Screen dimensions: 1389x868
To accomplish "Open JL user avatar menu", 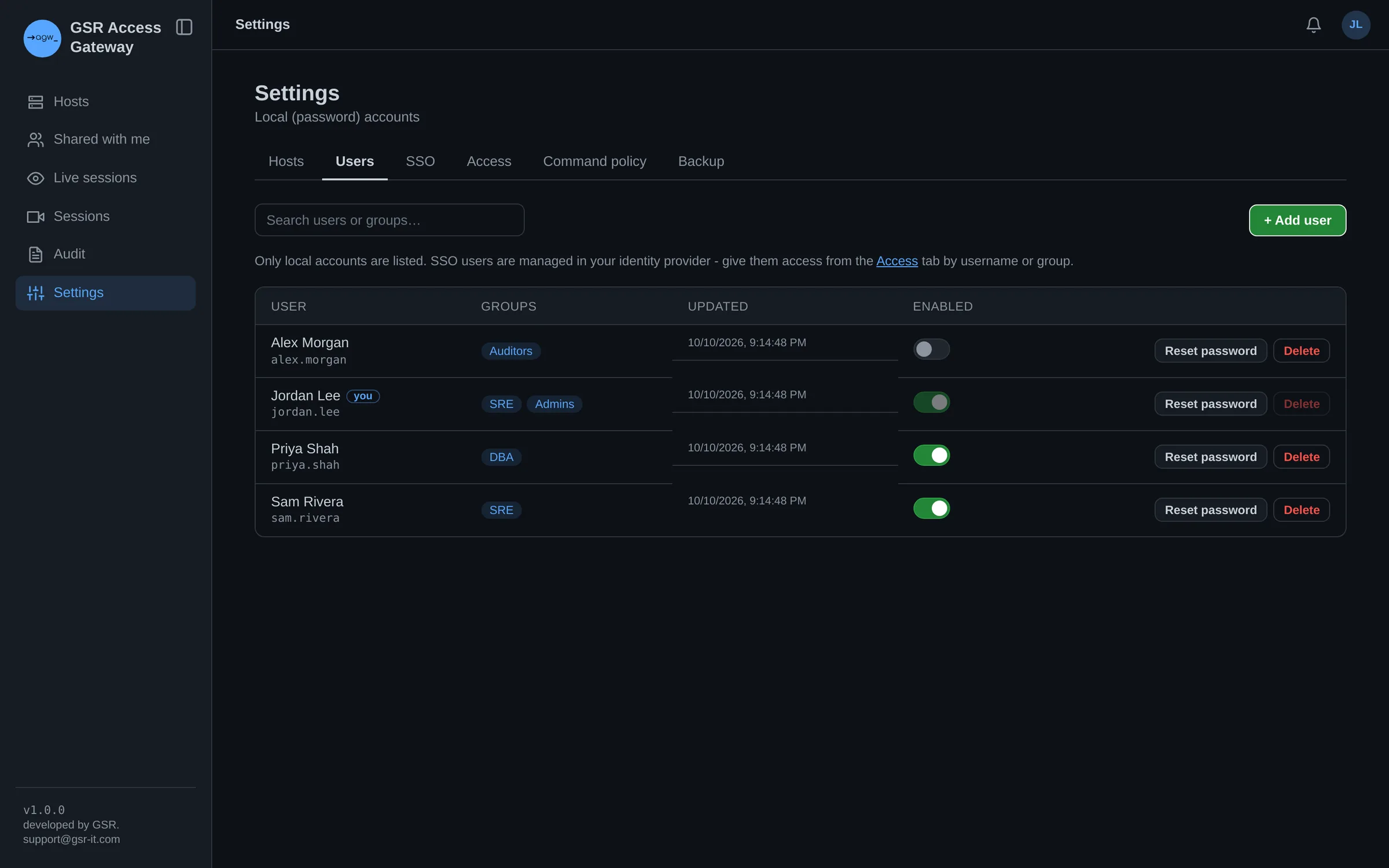I will click(x=1355, y=25).
